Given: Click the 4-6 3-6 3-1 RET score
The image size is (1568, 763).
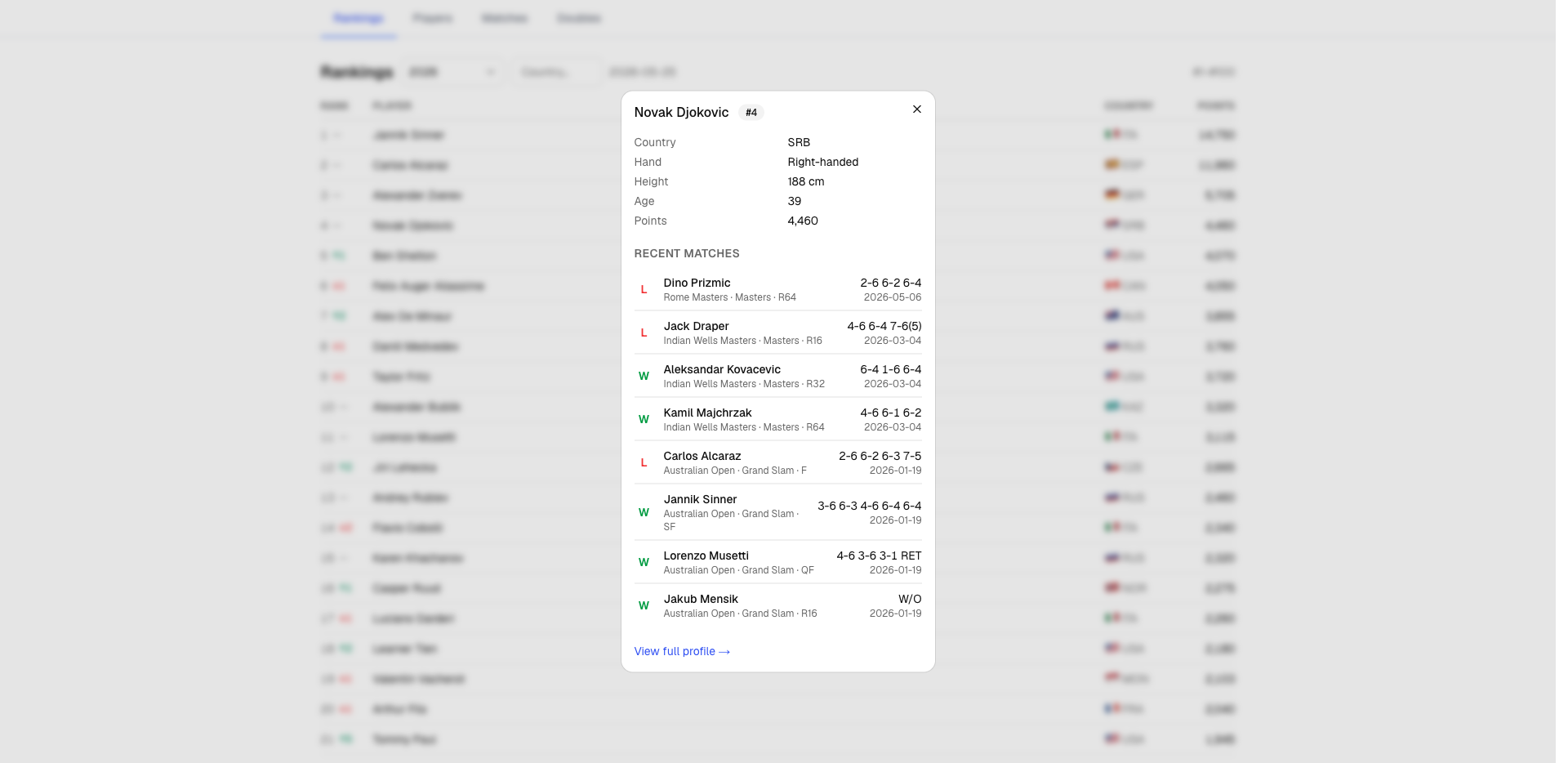Looking at the screenshot, I should (879, 556).
